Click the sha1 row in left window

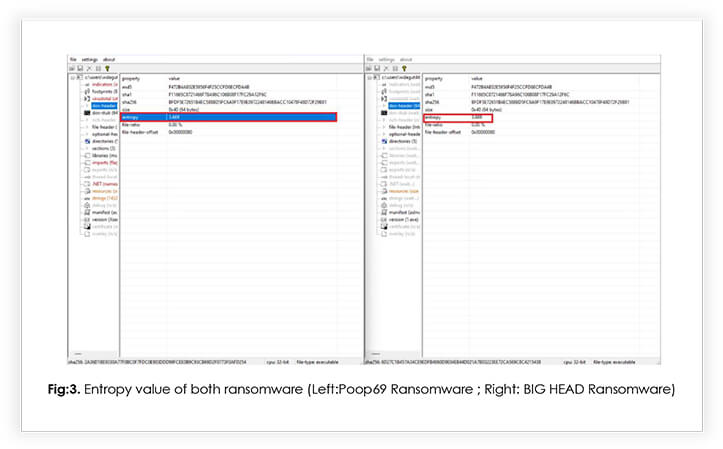[x=228, y=95]
